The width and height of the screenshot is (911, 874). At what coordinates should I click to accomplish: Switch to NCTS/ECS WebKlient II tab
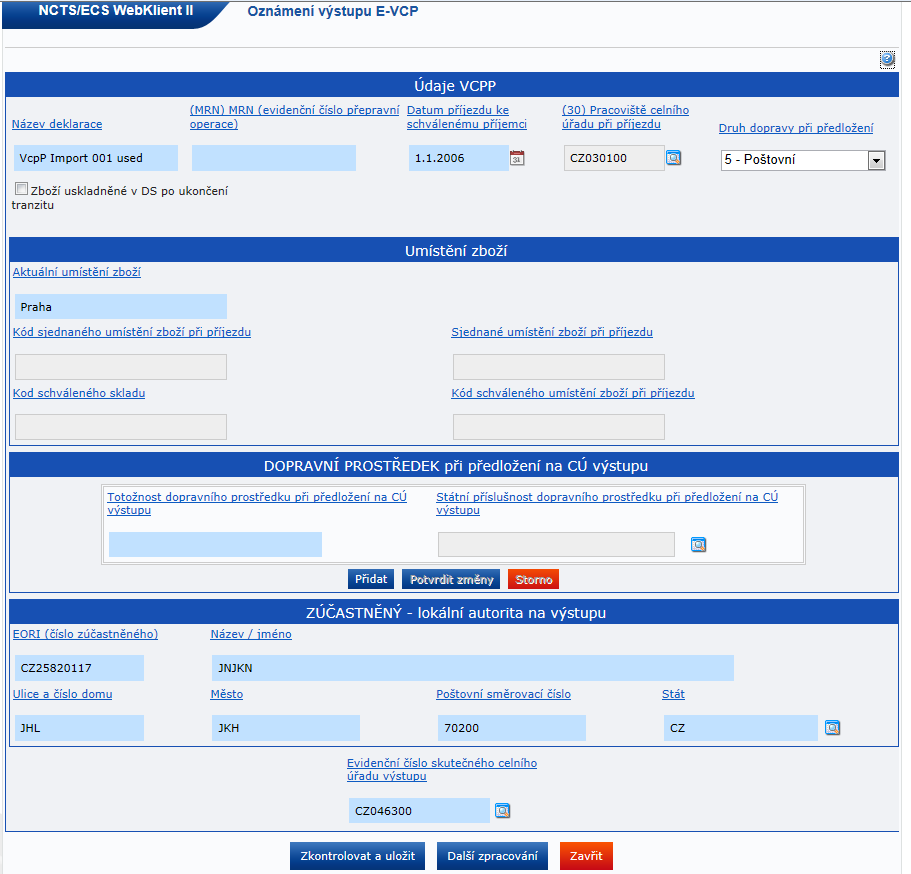[115, 13]
